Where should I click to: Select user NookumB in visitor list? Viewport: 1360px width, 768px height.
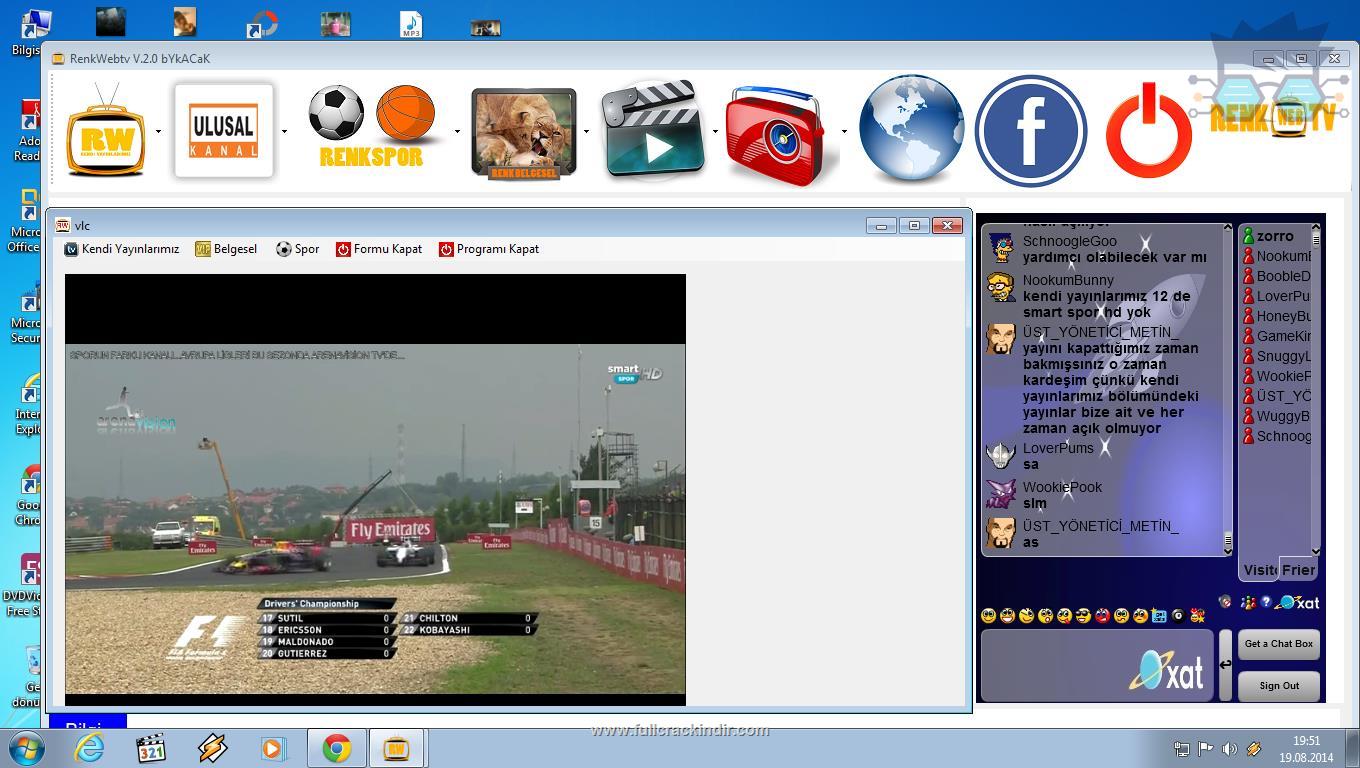coord(1276,256)
